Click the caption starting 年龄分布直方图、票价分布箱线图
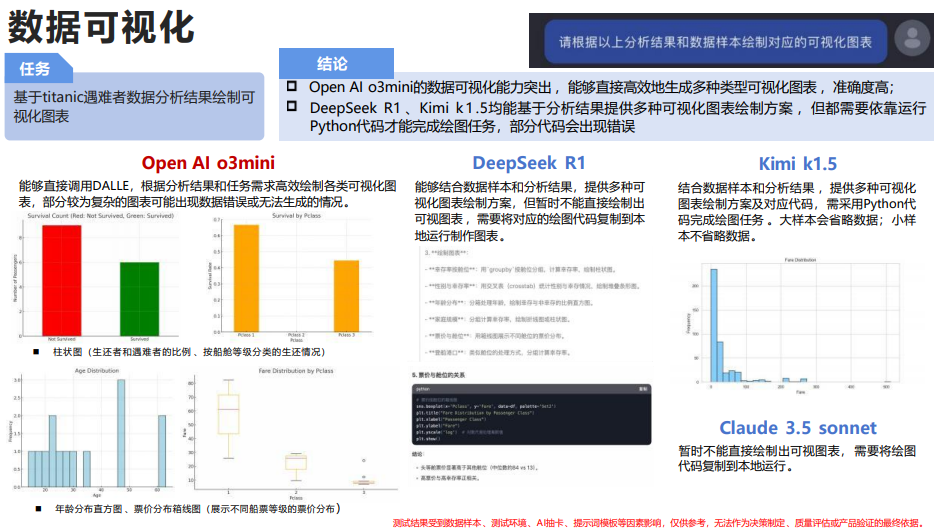Screen dimensions: 934x528 (x=198, y=509)
